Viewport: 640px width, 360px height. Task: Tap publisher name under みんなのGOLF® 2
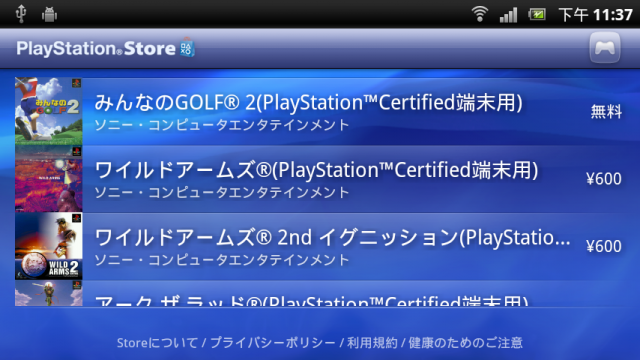[222, 125]
